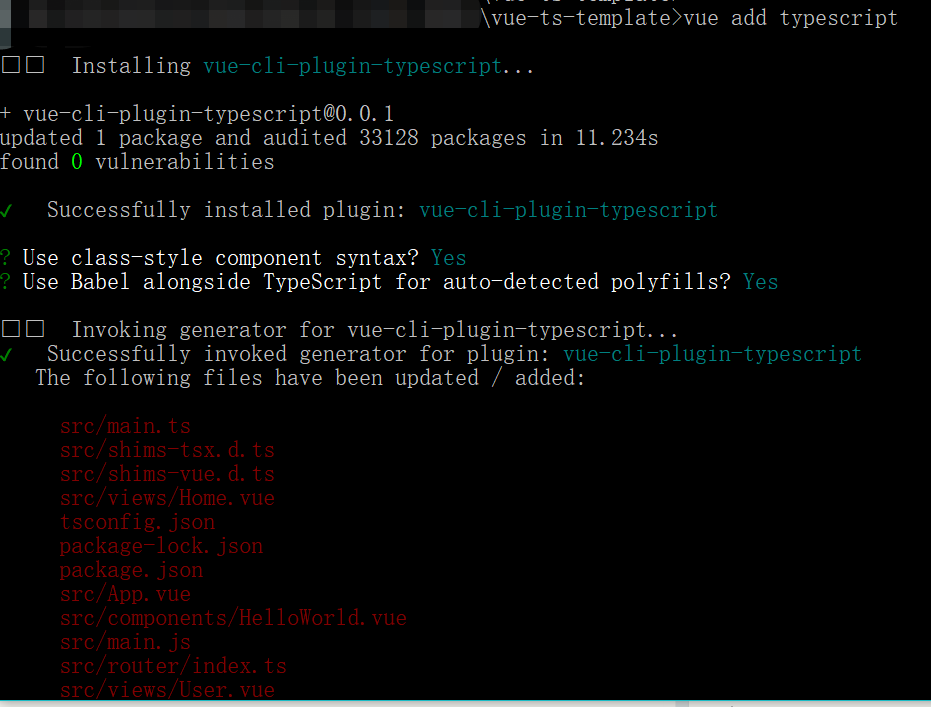Click the Yes answer for class-style syntax
The image size is (931, 707).
pos(448,258)
